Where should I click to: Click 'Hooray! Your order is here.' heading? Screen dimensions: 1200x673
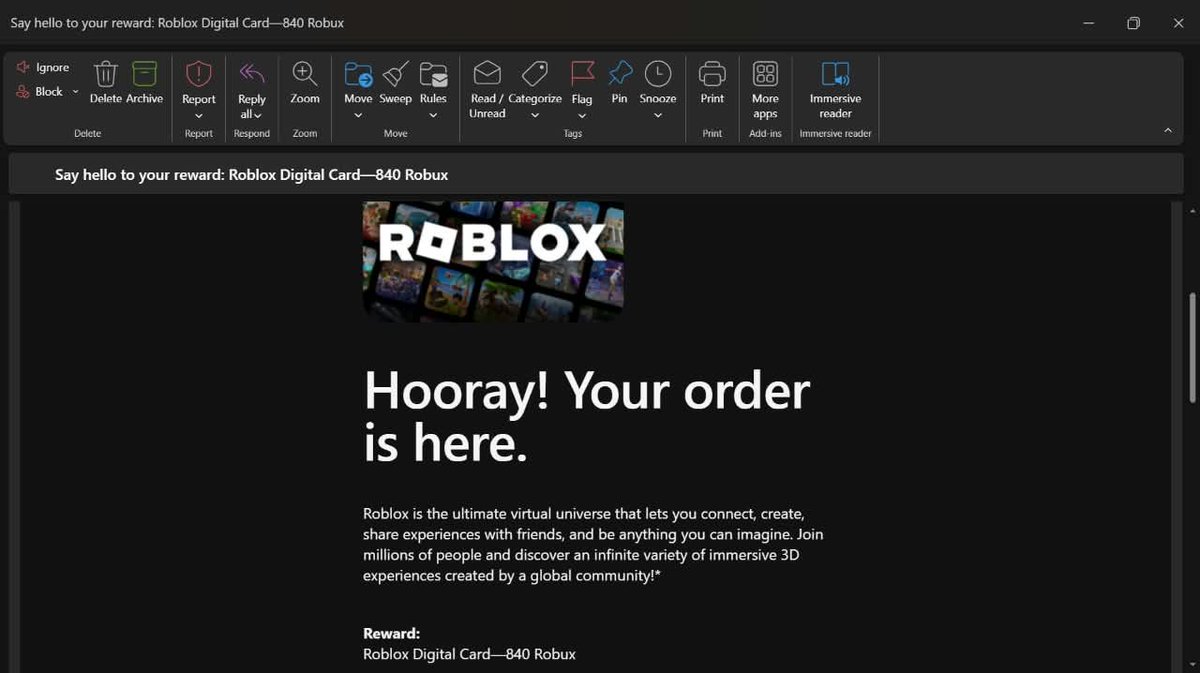587,416
